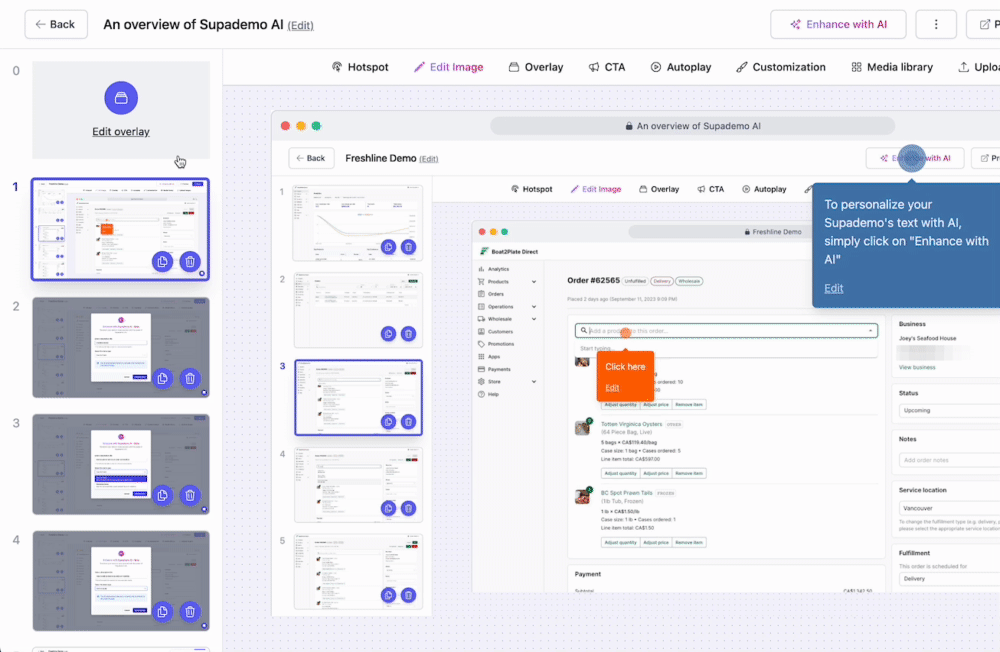This screenshot has height=652, width=1000.
Task: Duplicate slide 1 in the left sidebar
Action: [x=163, y=262]
